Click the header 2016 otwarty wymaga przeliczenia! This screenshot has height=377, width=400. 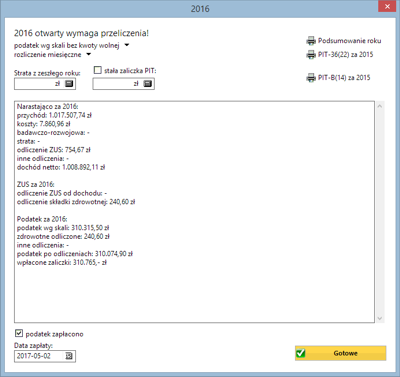[x=81, y=33]
